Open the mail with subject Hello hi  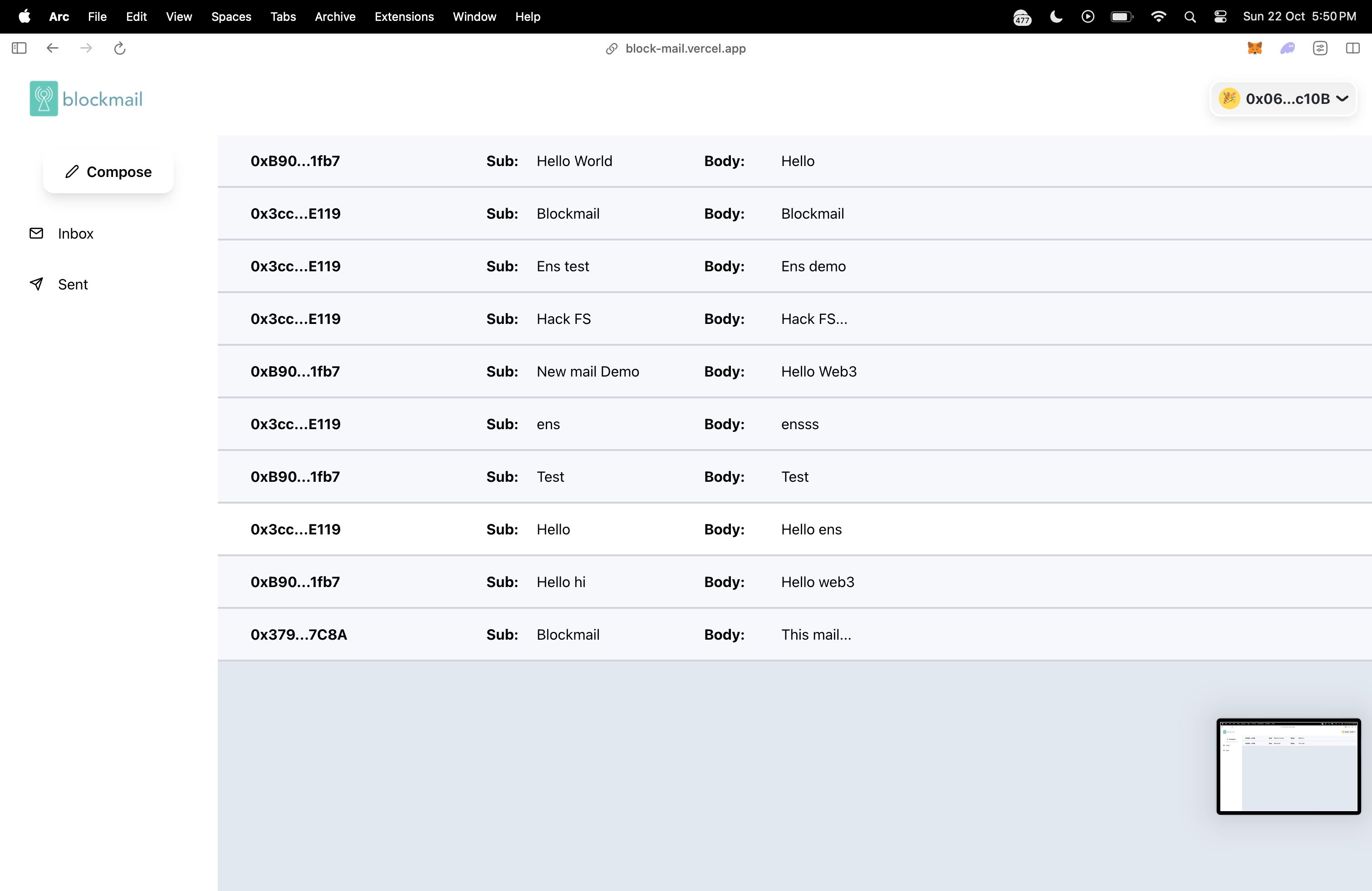click(x=794, y=582)
